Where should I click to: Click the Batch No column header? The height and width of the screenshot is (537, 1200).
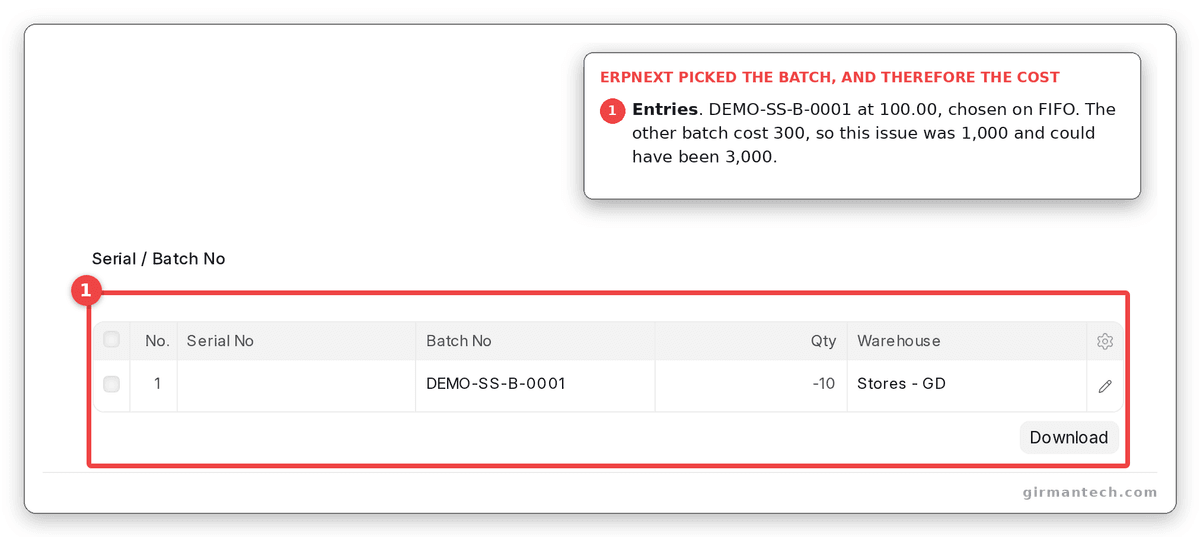pos(535,341)
